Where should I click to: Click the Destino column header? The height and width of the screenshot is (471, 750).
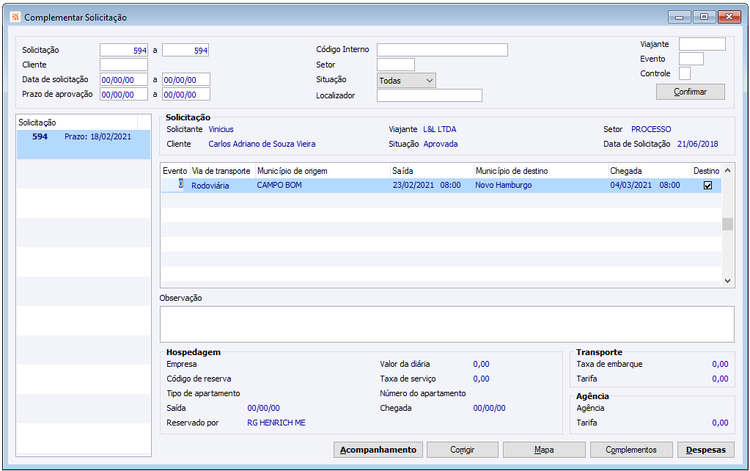click(706, 171)
